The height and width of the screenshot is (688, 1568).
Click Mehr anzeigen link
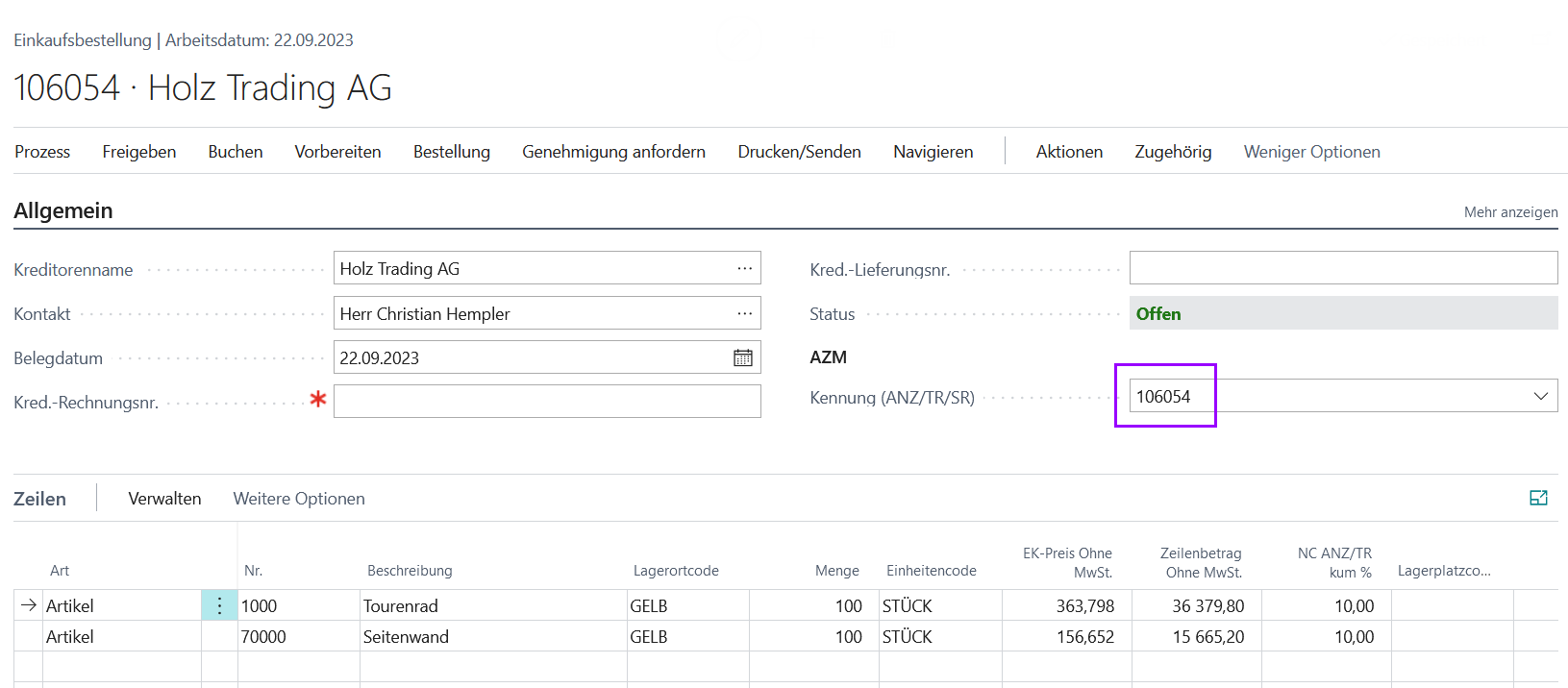[x=1510, y=212]
